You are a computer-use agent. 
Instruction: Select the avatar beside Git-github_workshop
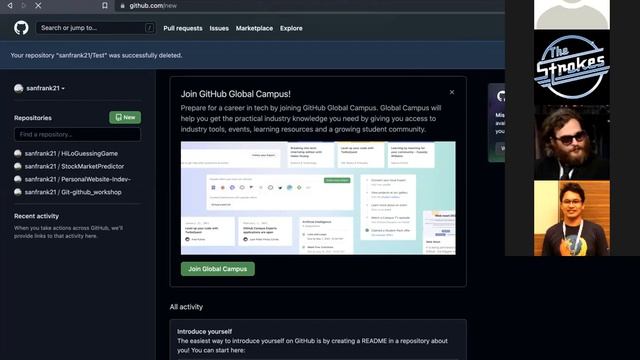[18, 192]
